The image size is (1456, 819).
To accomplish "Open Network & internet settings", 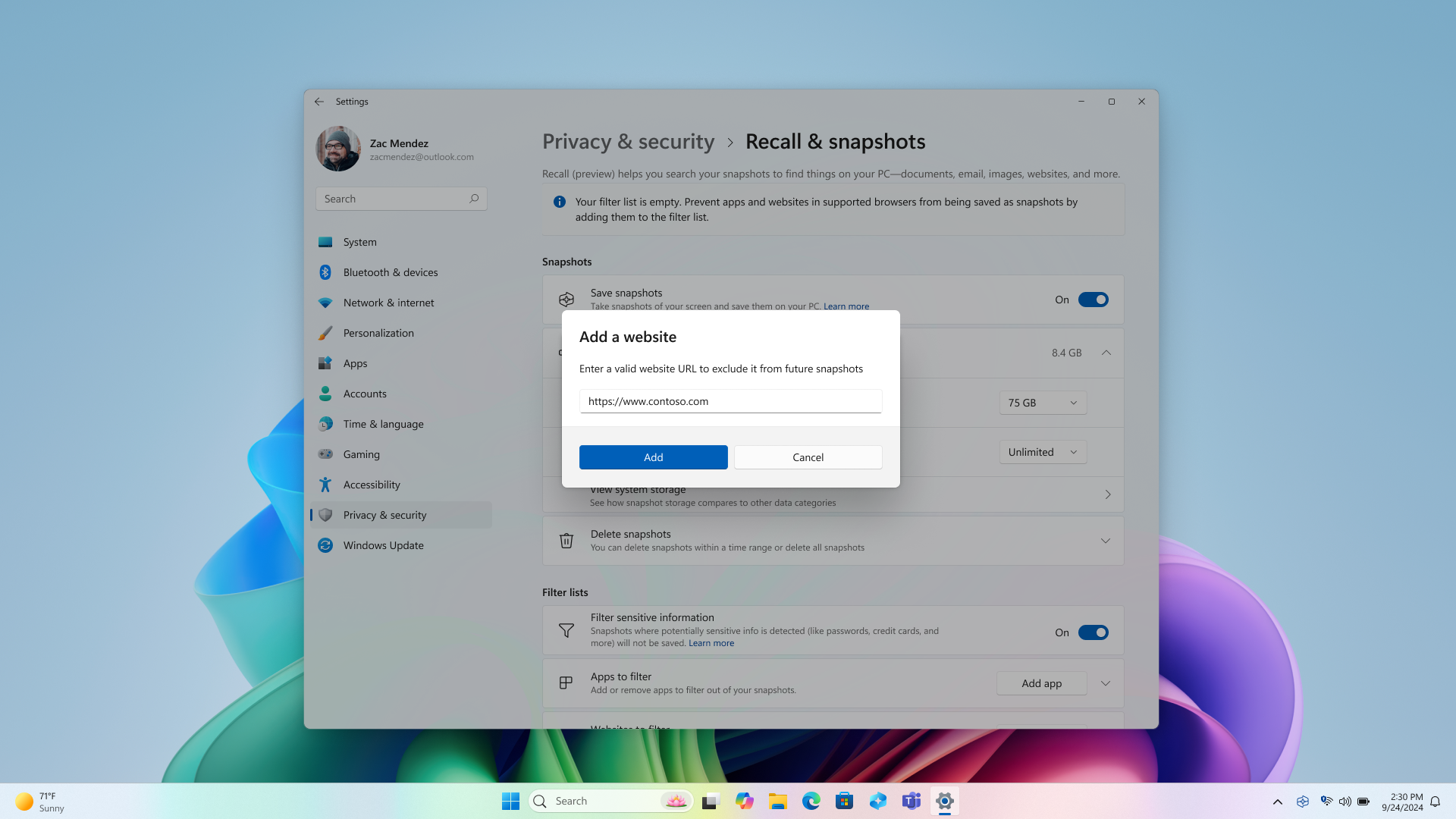I will pos(388,302).
